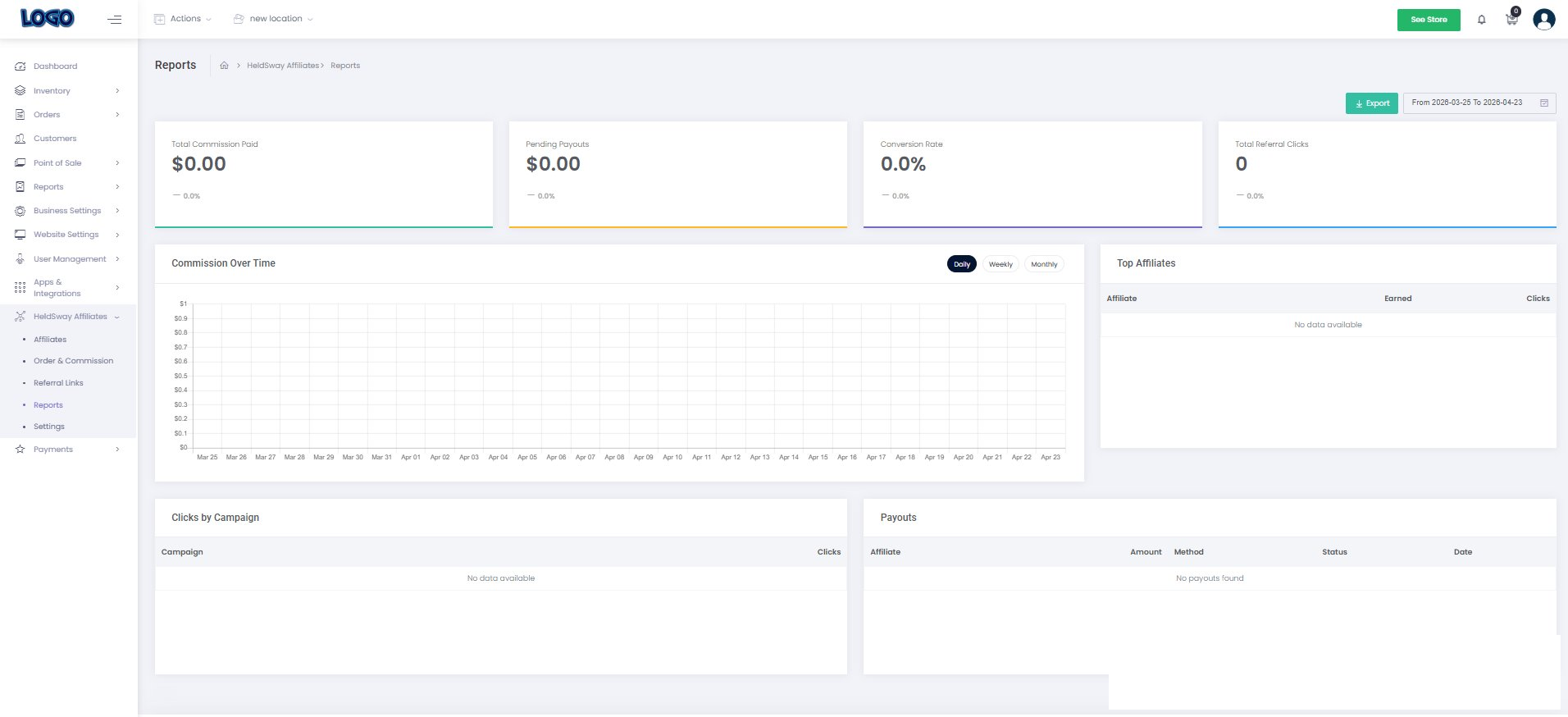This screenshot has height=717, width=1568.
Task: Click the new location store icon
Action: (239, 19)
